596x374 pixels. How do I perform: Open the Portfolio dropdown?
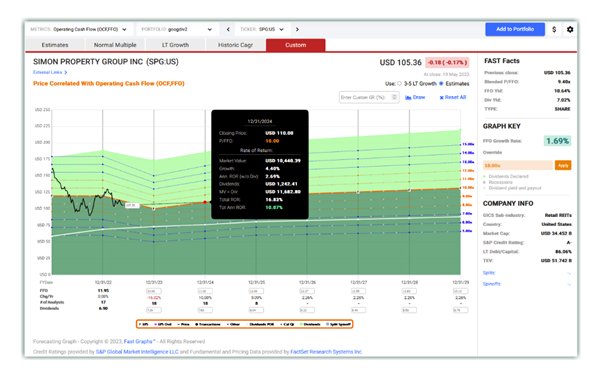click(x=177, y=29)
